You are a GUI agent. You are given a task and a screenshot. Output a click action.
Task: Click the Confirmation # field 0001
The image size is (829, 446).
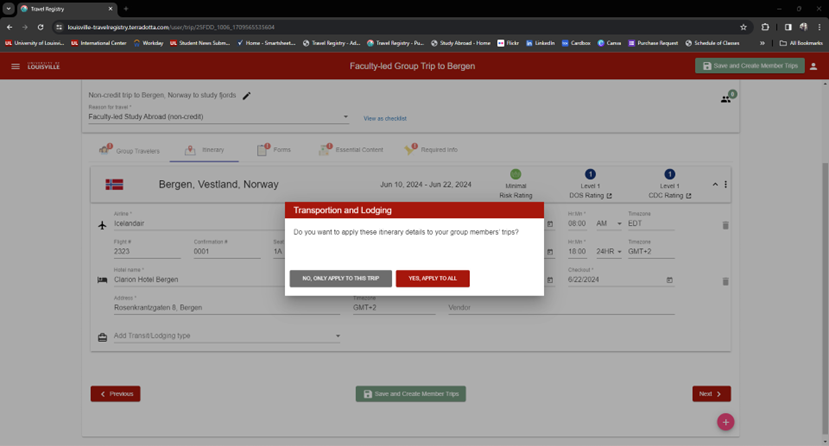pyautogui.click(x=227, y=252)
